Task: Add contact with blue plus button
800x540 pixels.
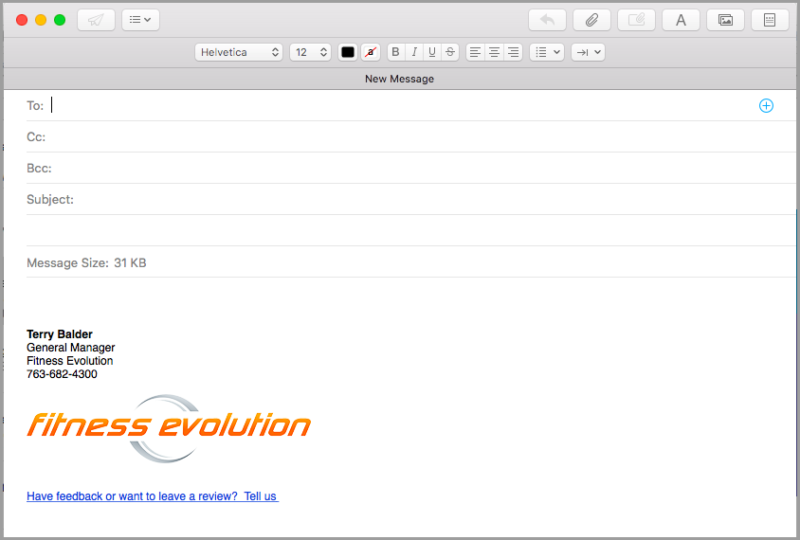Action: tap(766, 106)
